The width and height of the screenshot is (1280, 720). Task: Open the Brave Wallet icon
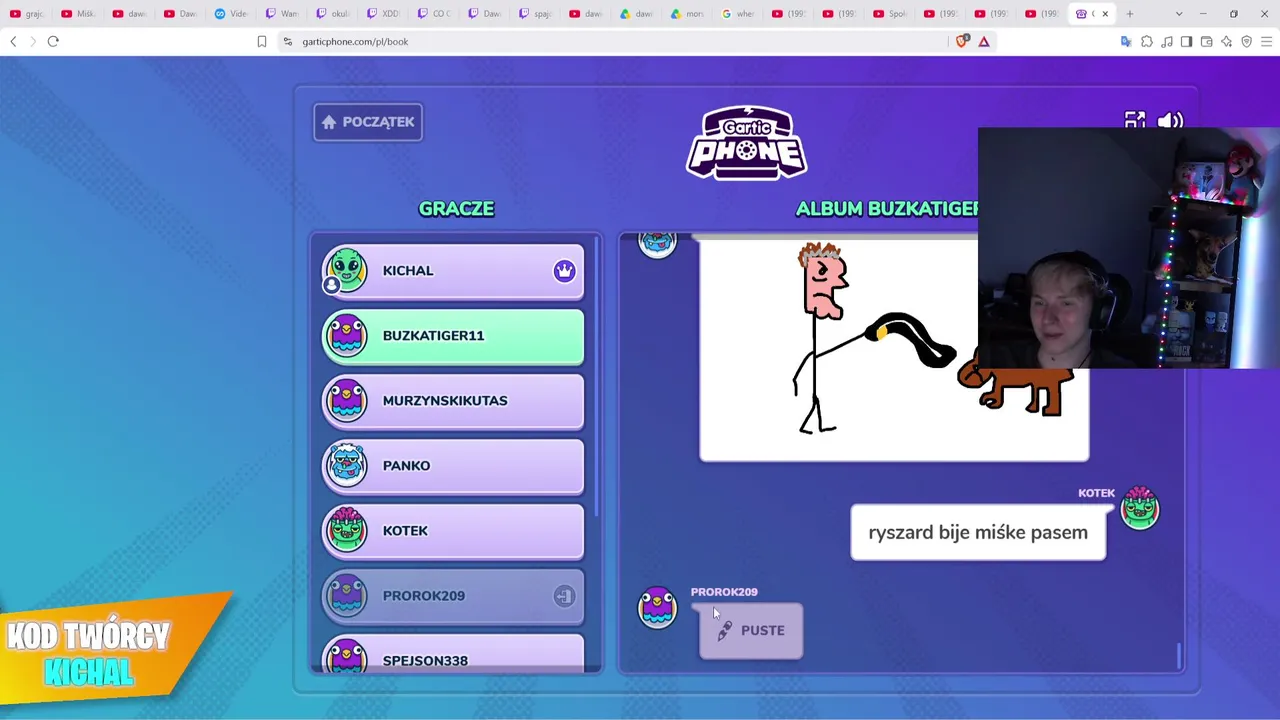click(1207, 41)
